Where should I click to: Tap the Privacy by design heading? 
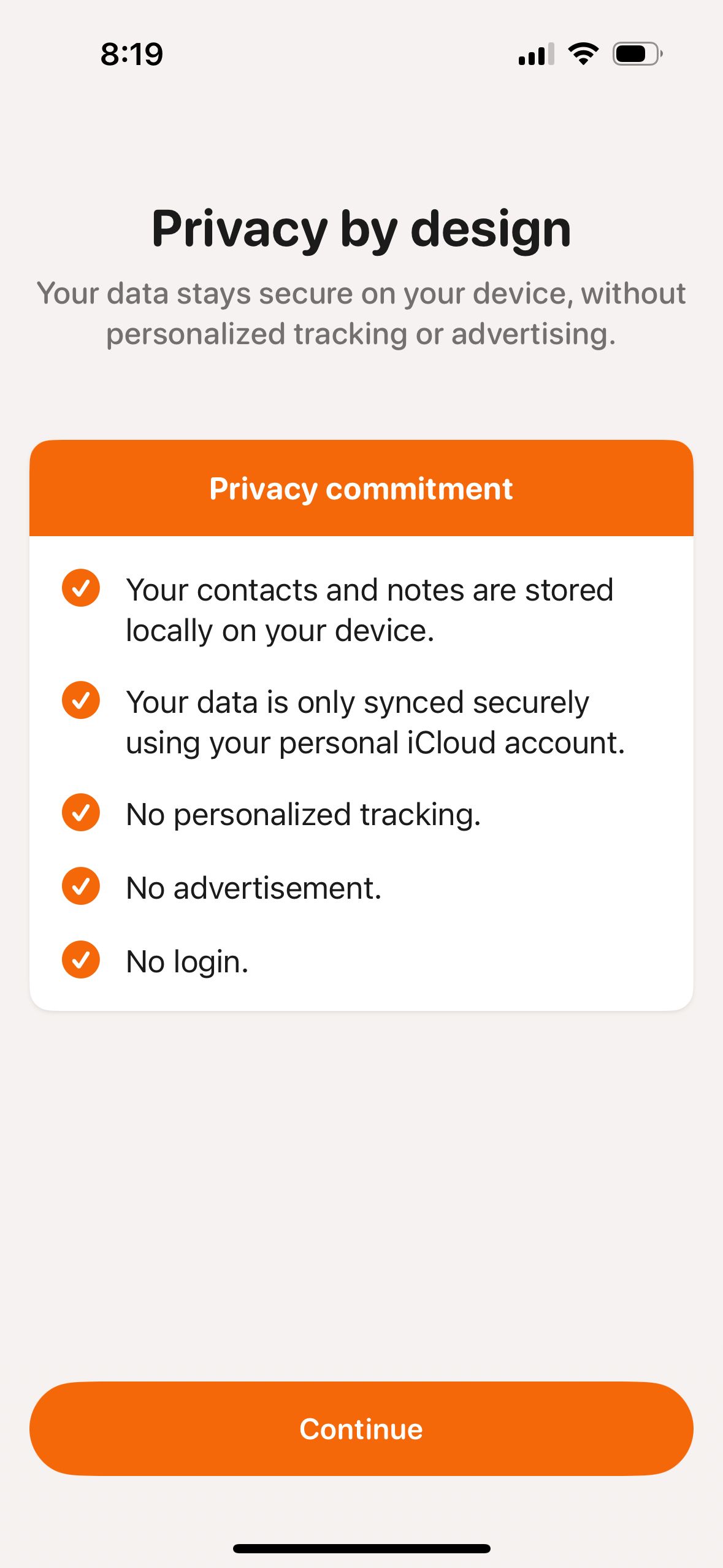[x=361, y=229]
